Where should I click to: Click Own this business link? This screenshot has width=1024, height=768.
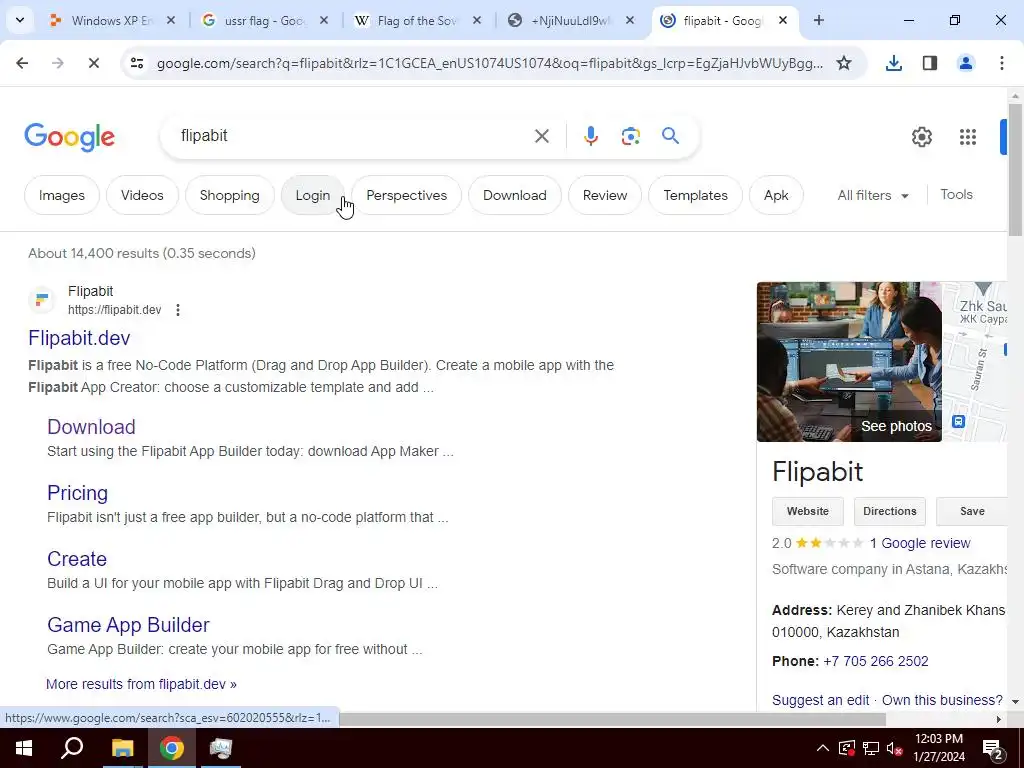[942, 700]
